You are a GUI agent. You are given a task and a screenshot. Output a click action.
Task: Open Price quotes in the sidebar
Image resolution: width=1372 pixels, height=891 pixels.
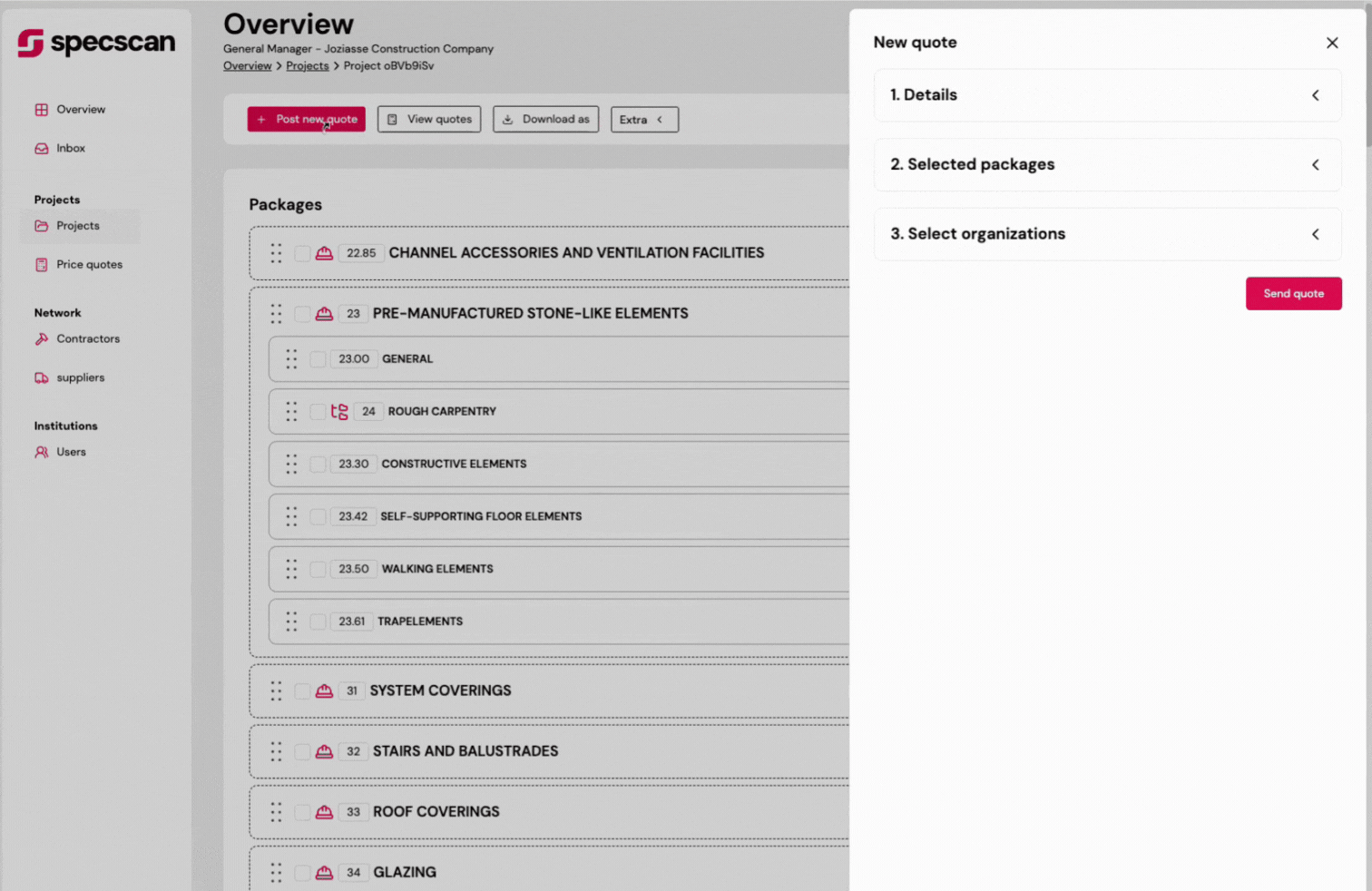tap(89, 265)
